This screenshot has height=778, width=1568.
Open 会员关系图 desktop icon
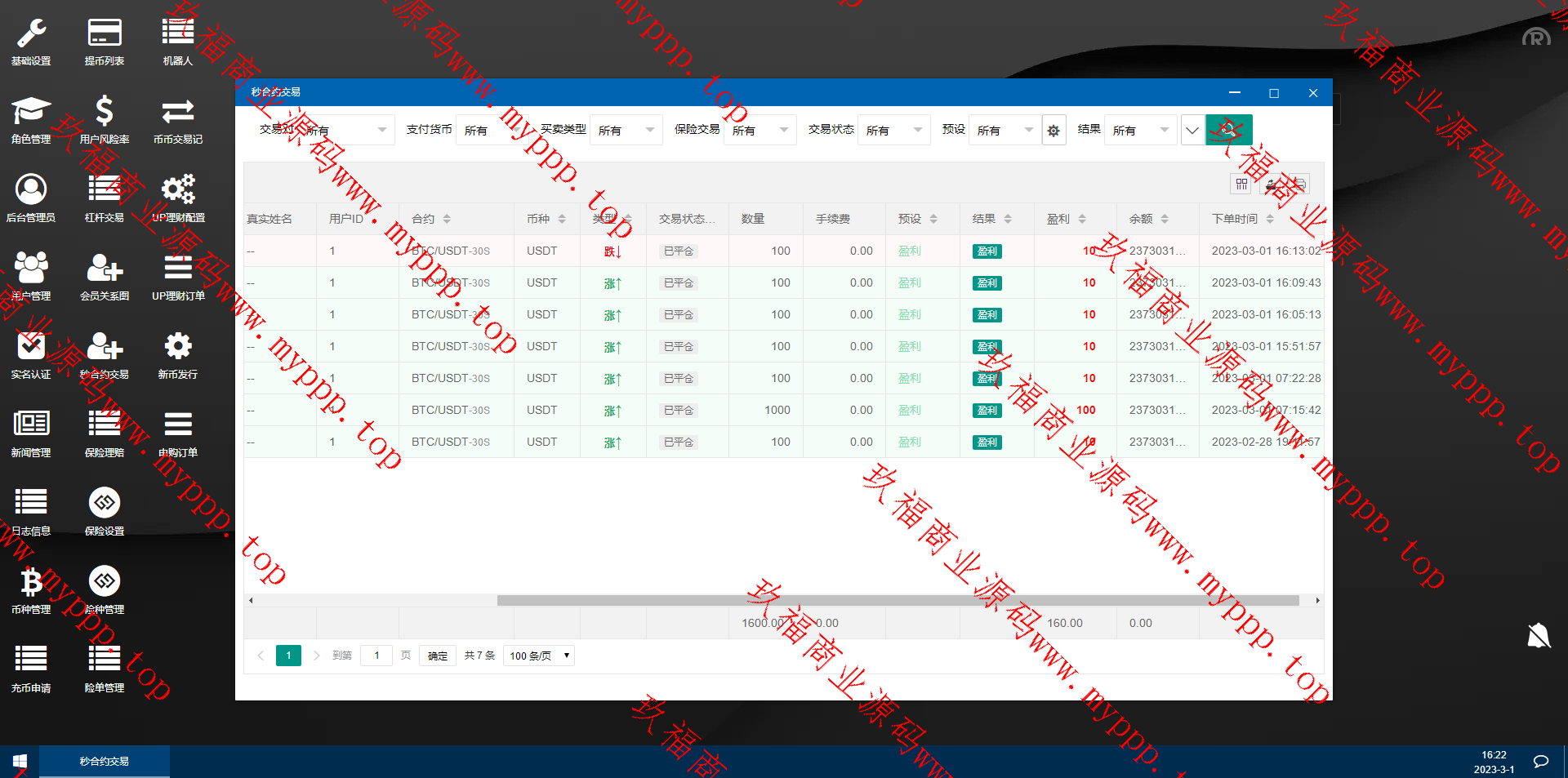pos(105,269)
